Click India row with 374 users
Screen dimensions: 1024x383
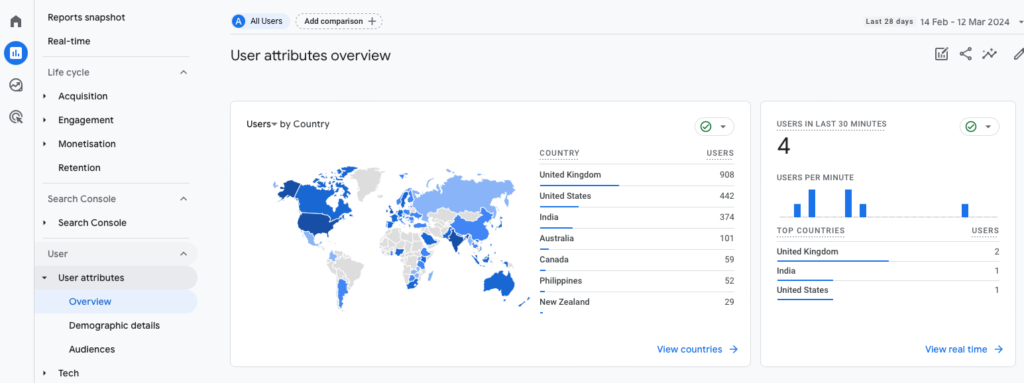pyautogui.click(x=637, y=218)
